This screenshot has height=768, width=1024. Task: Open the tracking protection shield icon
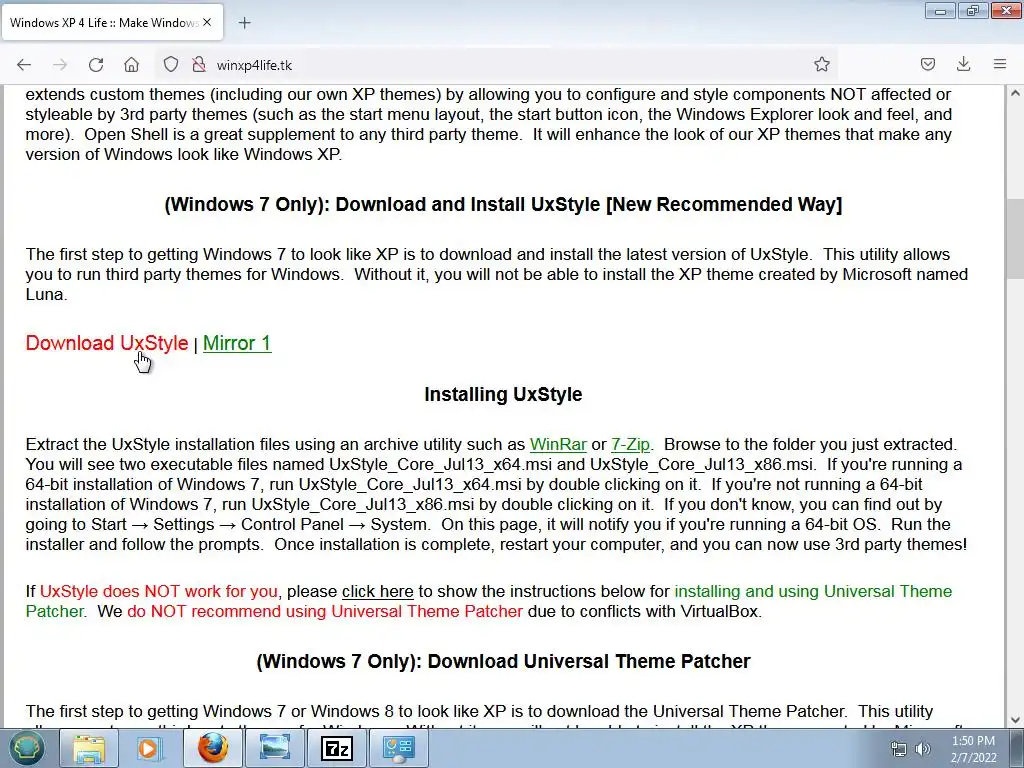tap(170, 64)
